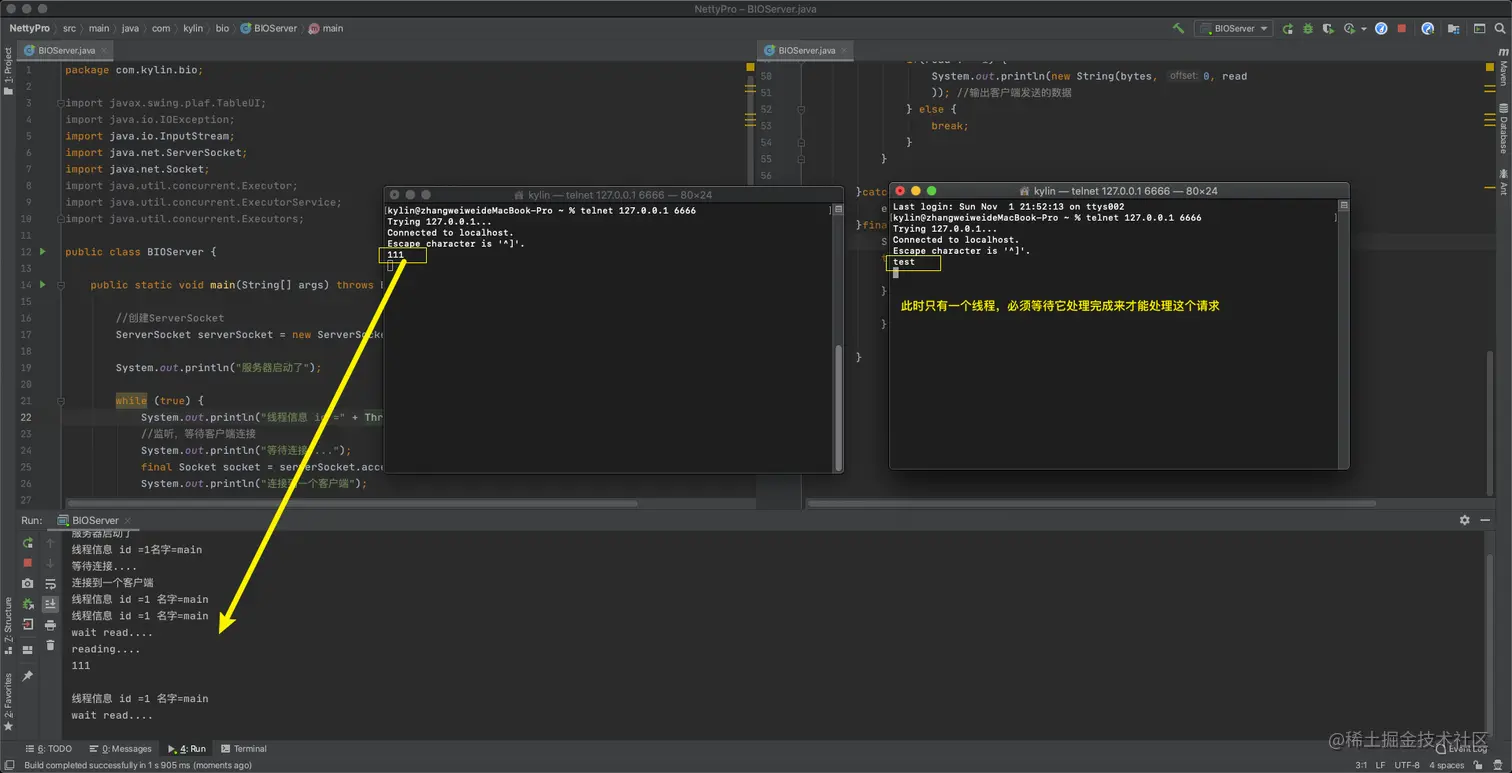Open the Ant tool window stripe
This screenshot has height=773, width=1512.
tap(1502, 182)
